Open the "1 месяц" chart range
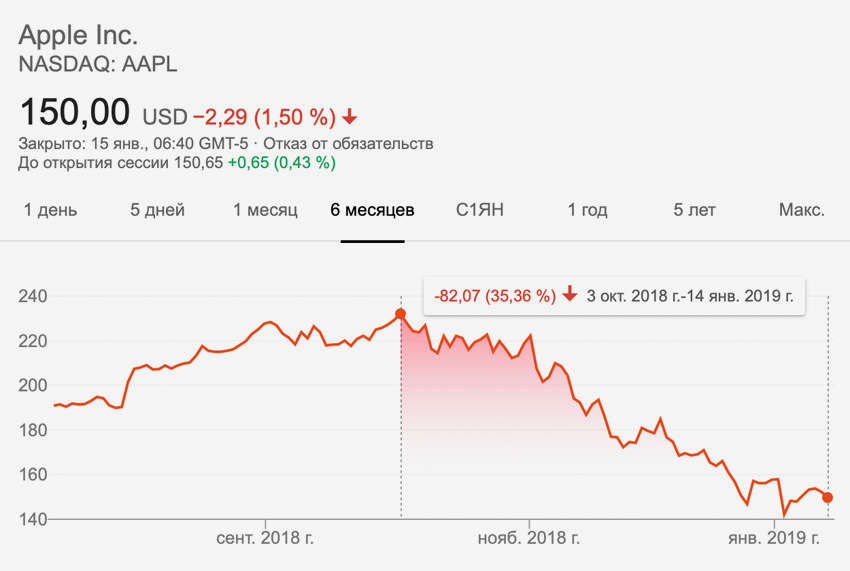This screenshot has height=571, width=850. point(265,210)
